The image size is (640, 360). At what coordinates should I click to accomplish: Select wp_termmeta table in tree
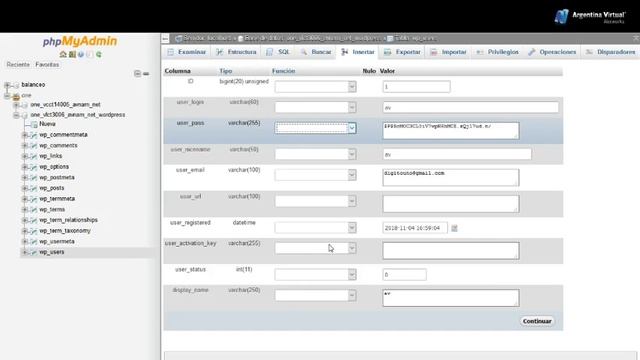57,199
